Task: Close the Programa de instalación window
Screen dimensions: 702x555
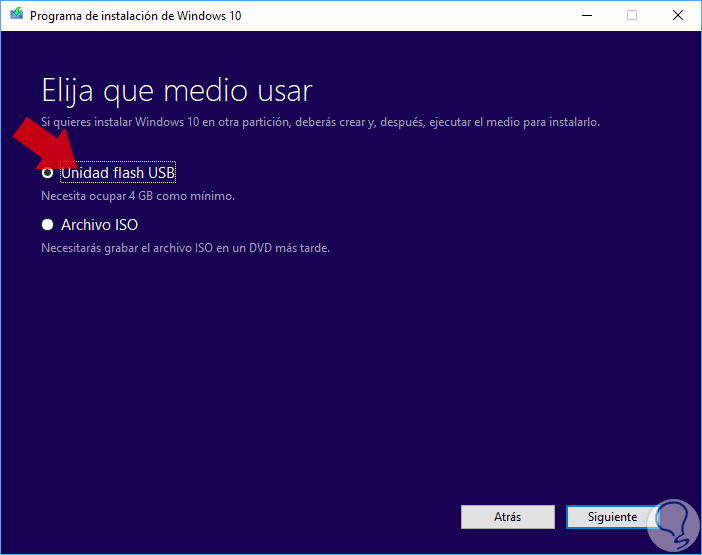Action: click(x=678, y=16)
